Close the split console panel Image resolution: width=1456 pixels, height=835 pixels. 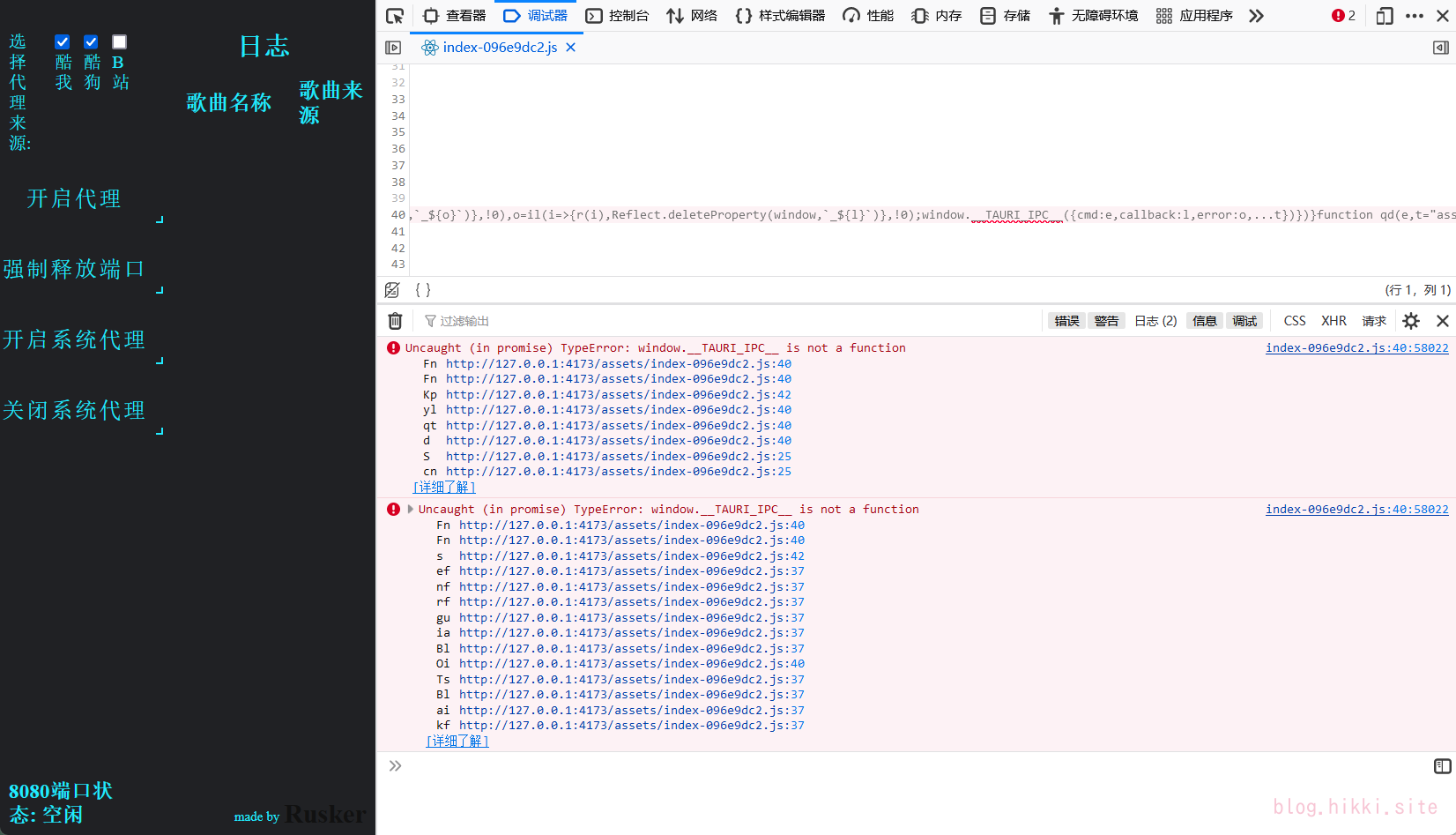(x=1443, y=321)
